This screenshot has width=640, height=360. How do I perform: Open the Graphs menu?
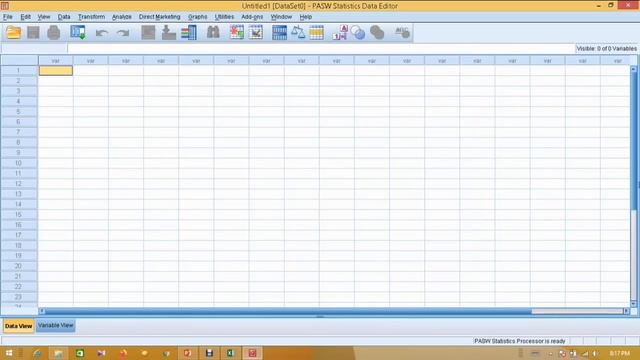coord(198,17)
